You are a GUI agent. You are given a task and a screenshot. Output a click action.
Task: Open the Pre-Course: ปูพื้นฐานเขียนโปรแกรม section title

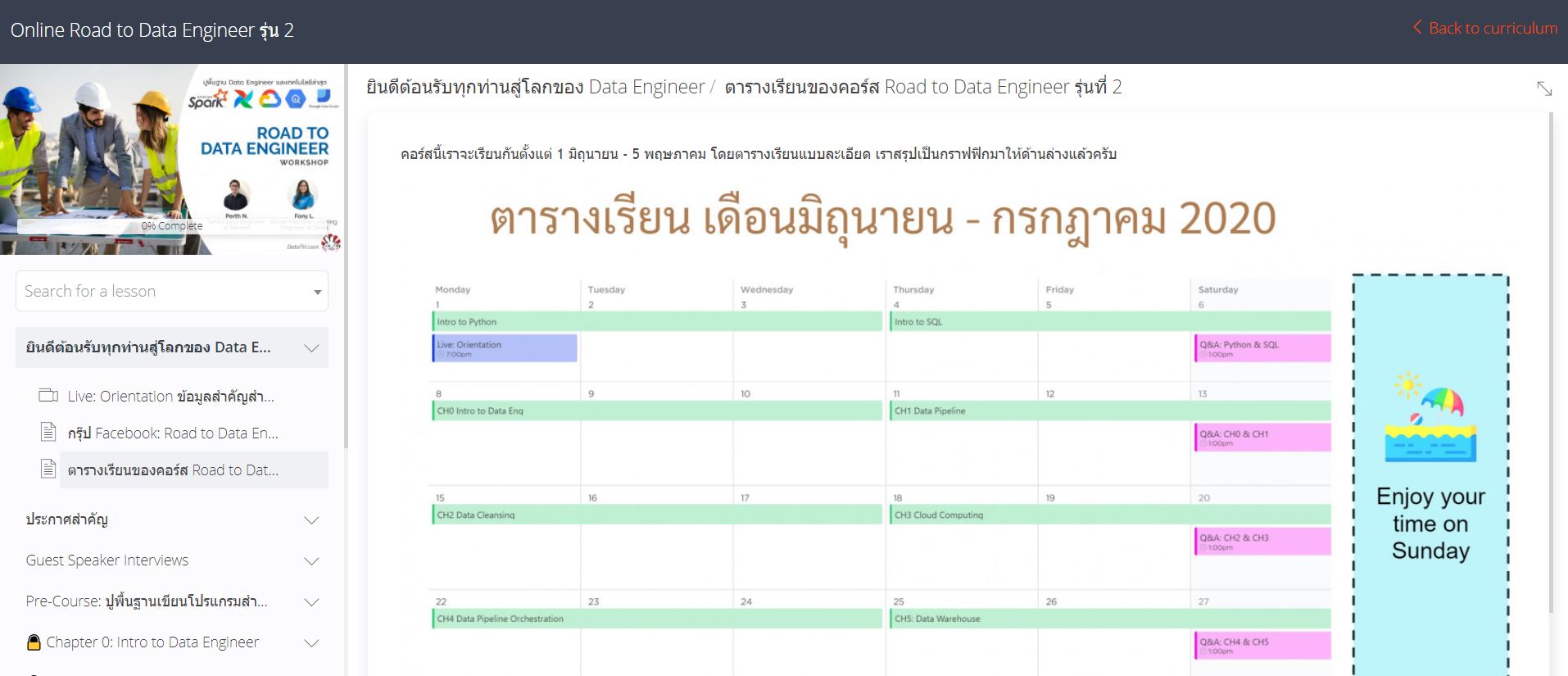pyautogui.click(x=147, y=601)
